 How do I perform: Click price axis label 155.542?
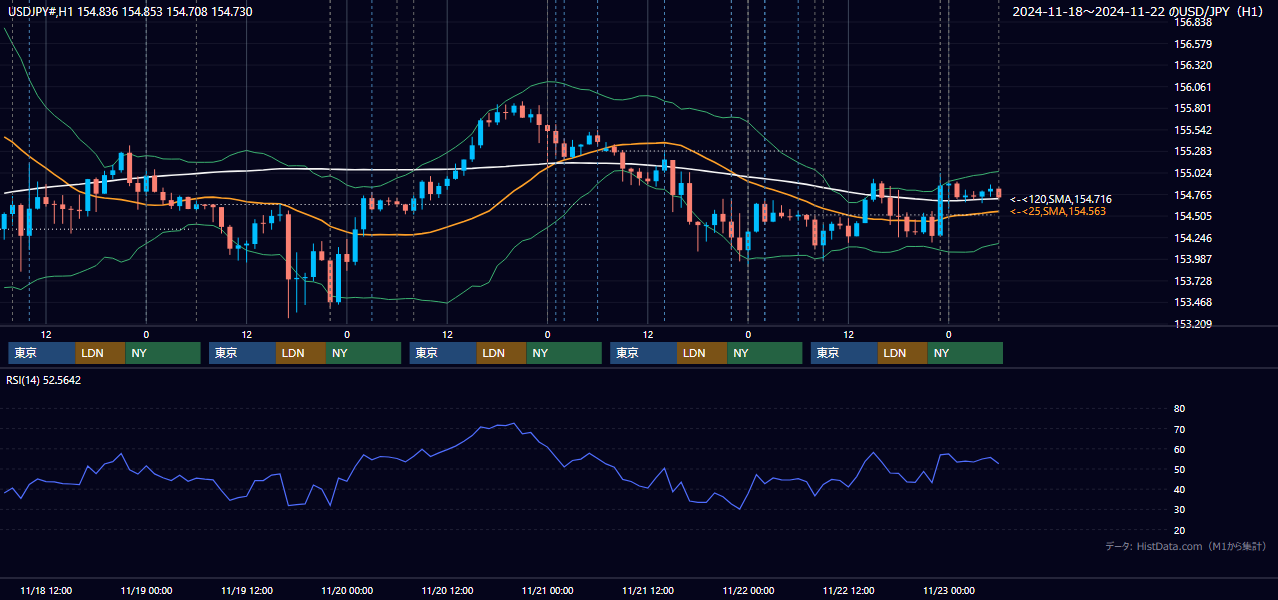pos(1193,130)
